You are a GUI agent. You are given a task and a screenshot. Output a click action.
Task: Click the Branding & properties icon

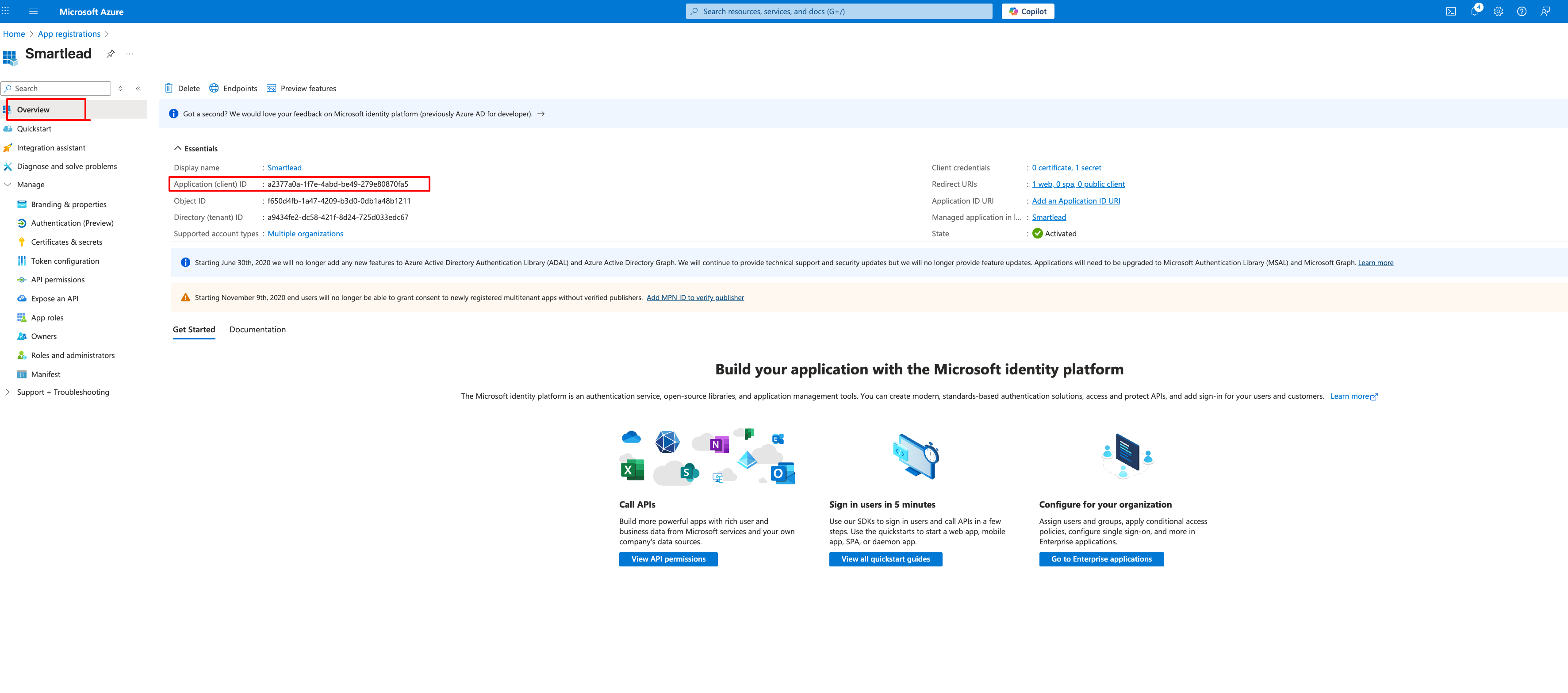22,204
